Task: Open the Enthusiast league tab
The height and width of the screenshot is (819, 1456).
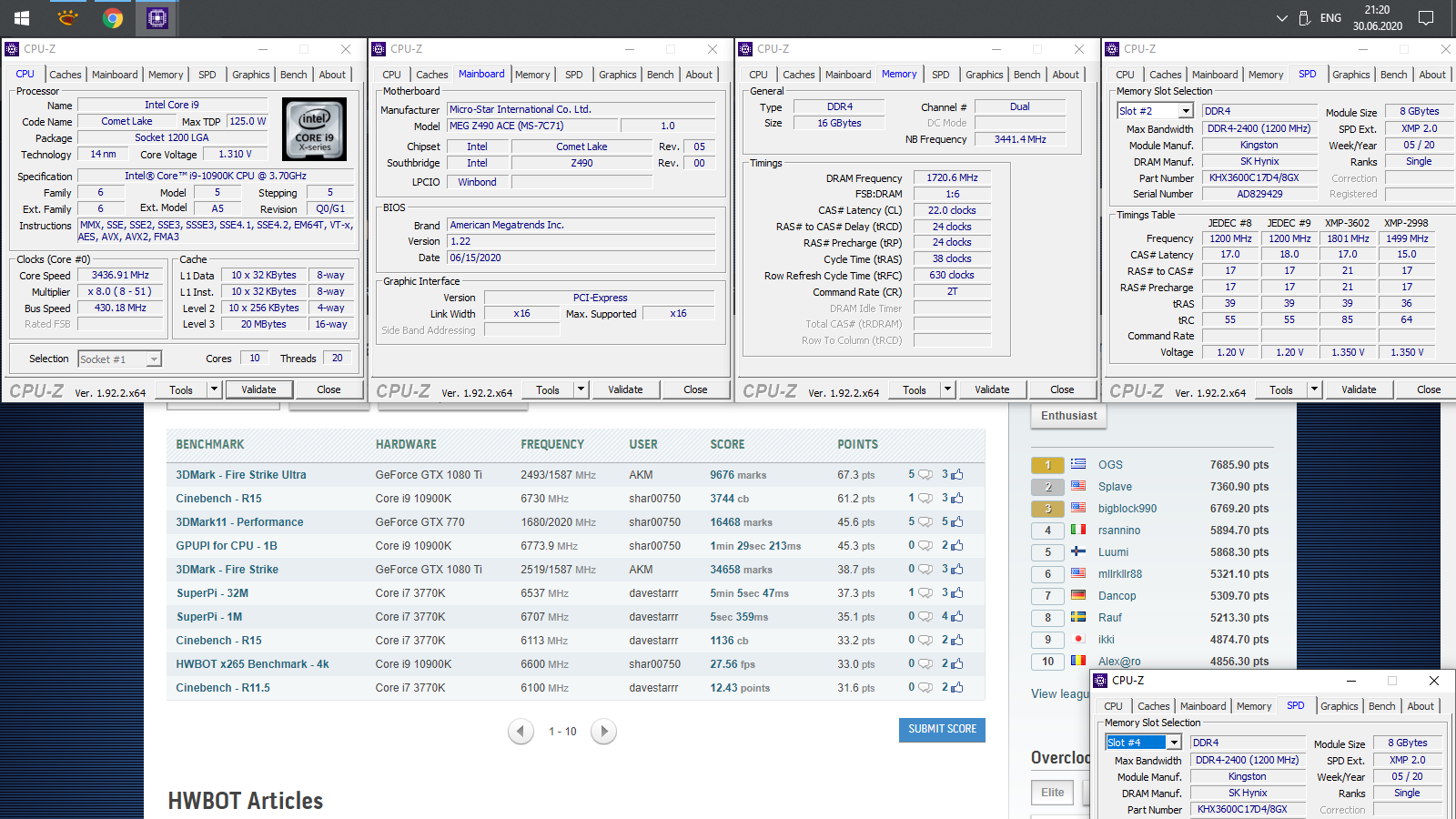Action: (x=1069, y=416)
